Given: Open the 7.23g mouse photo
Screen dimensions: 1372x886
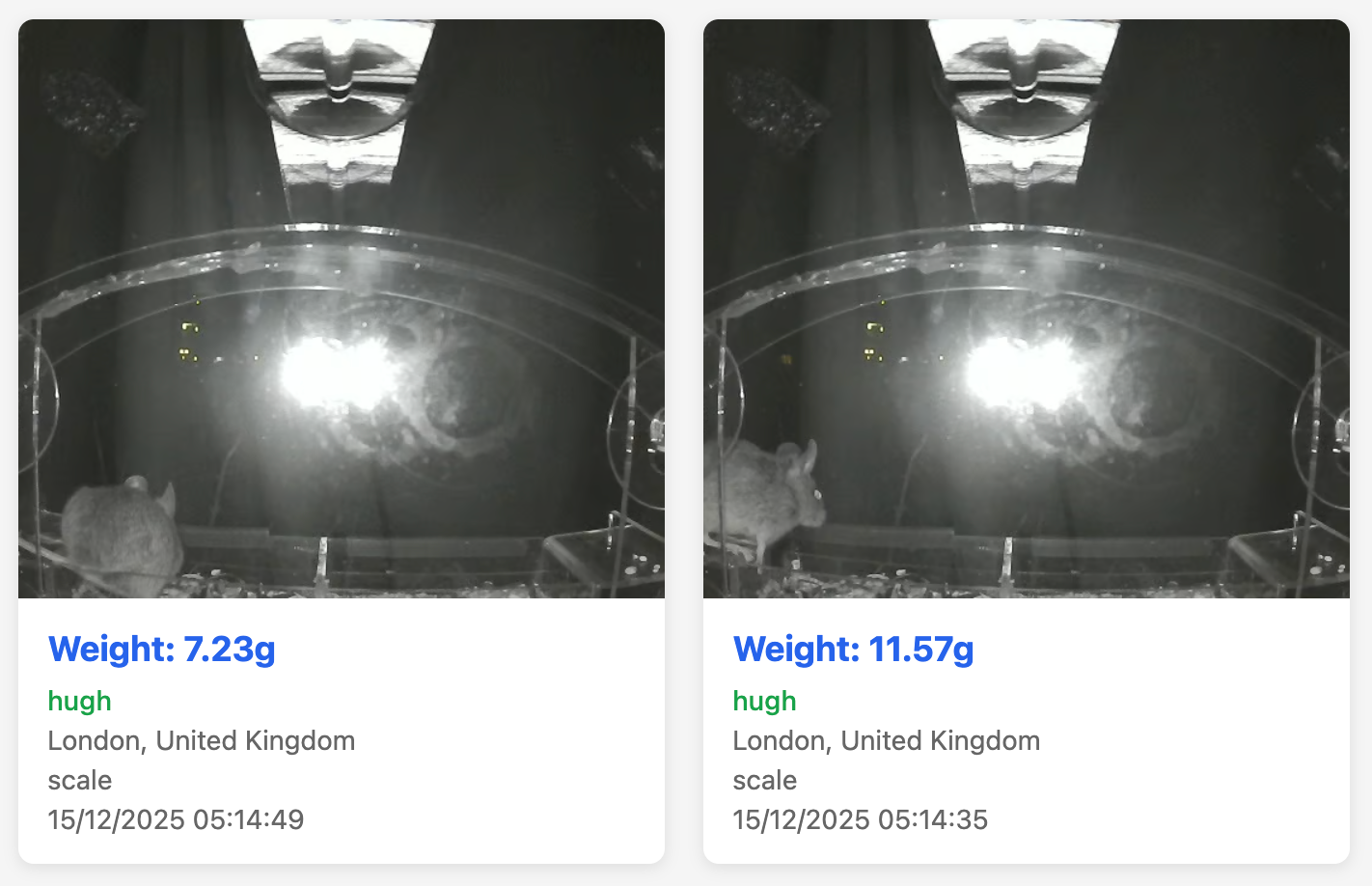Looking at the screenshot, I should 342,309.
